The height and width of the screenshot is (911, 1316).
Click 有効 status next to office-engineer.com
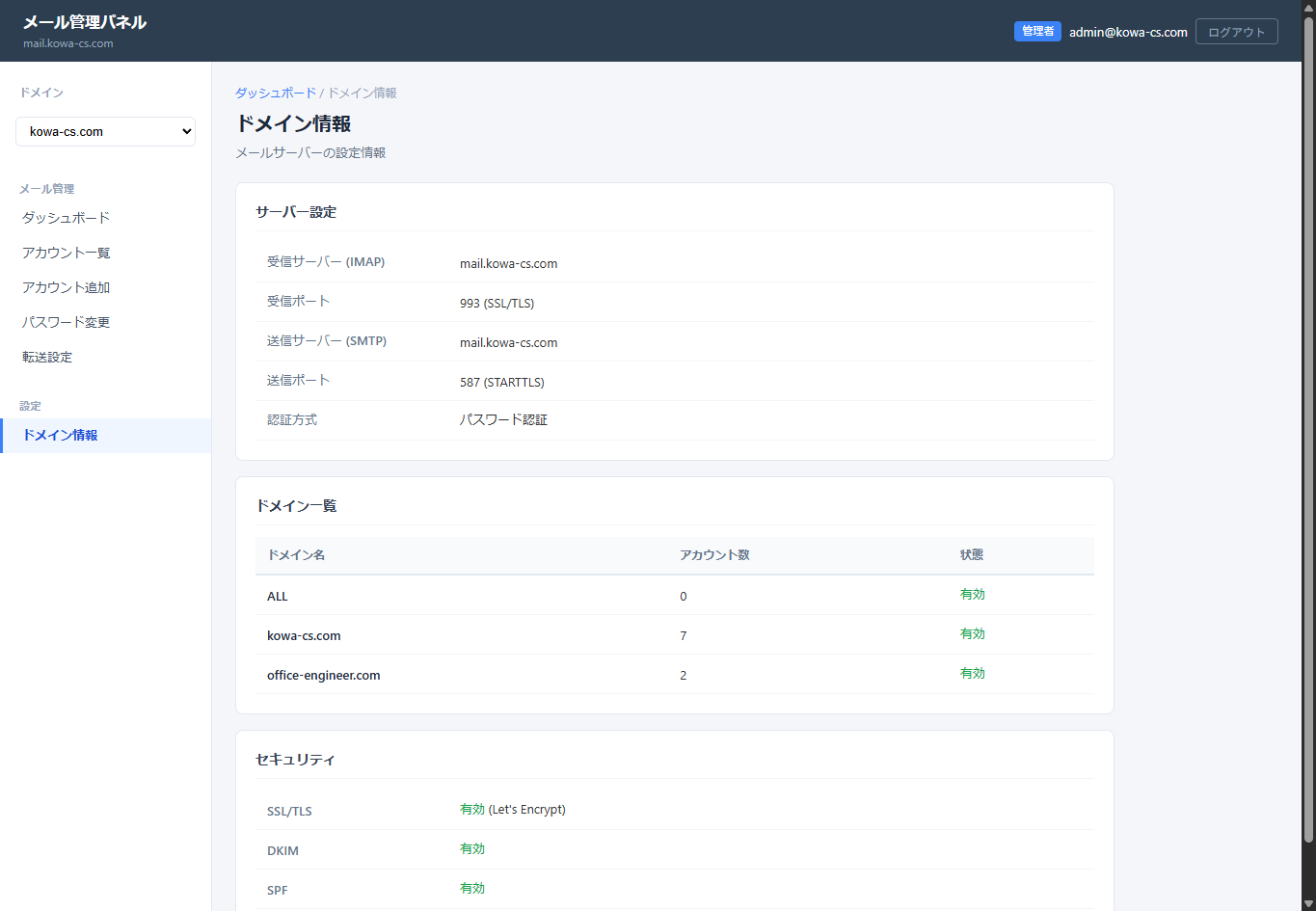click(972, 673)
